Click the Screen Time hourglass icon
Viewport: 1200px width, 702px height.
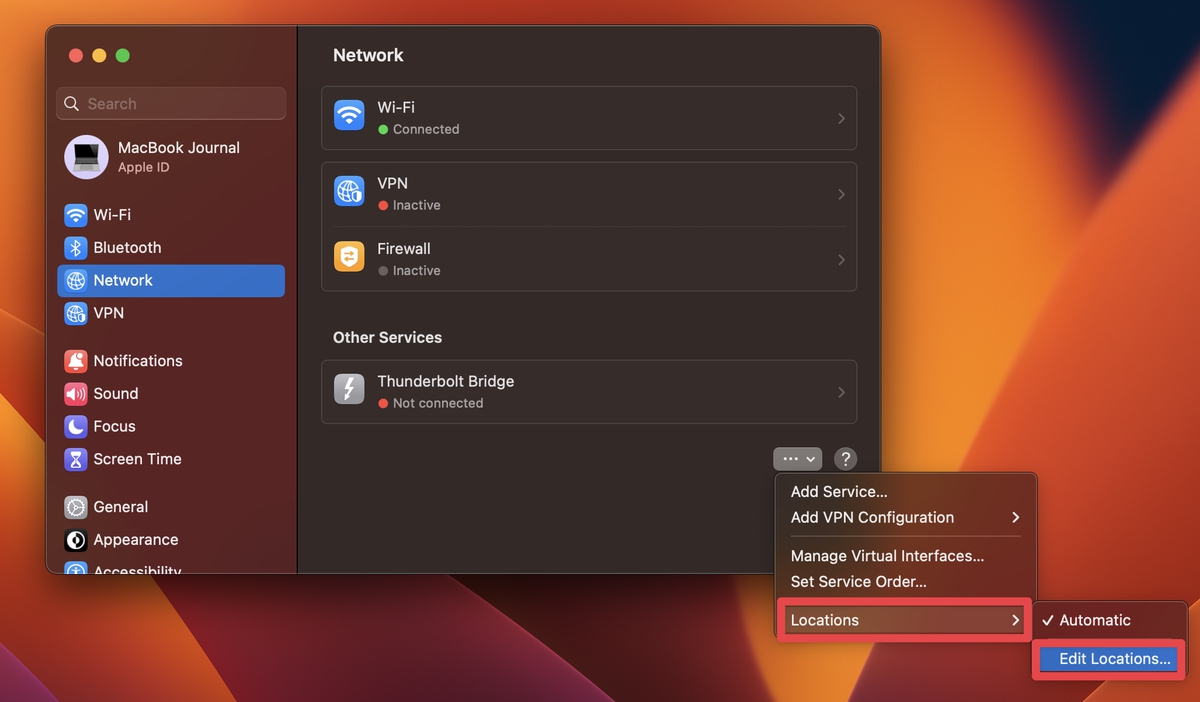point(75,459)
